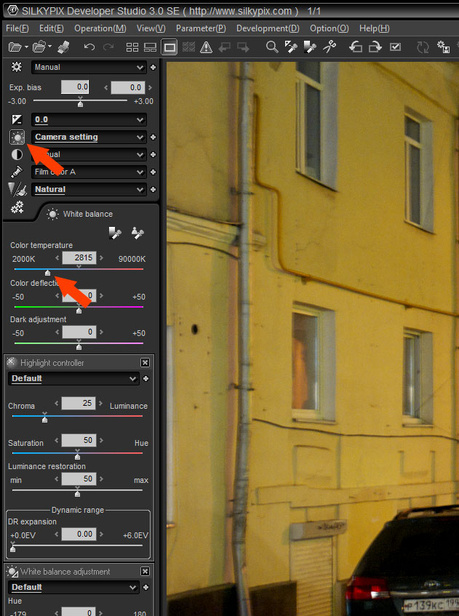459x616 pixels.
Task: Decrease Luminance restoration with left arrow
Action: tap(57, 478)
